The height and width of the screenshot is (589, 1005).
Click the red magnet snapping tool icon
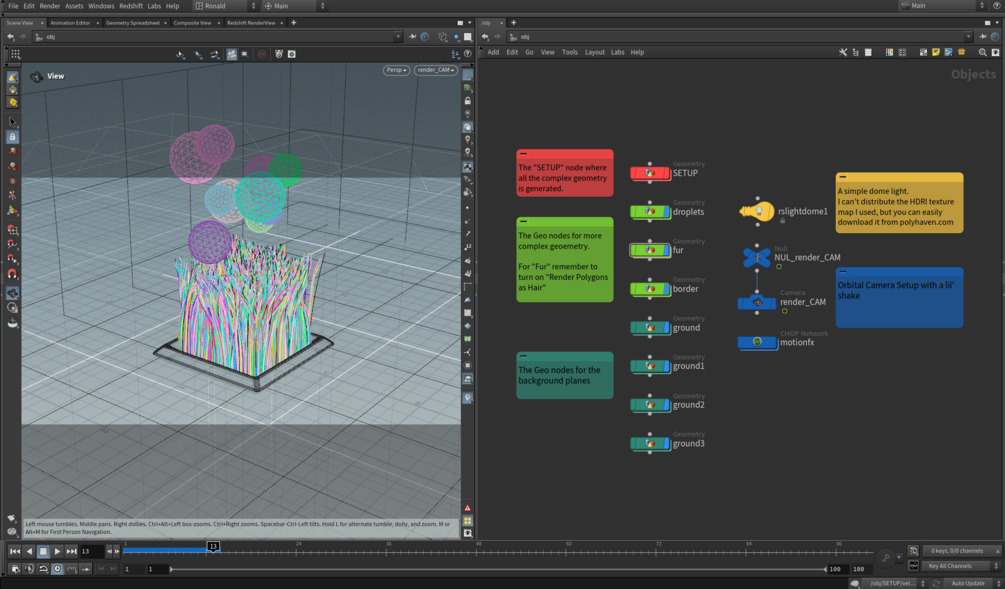[12, 274]
